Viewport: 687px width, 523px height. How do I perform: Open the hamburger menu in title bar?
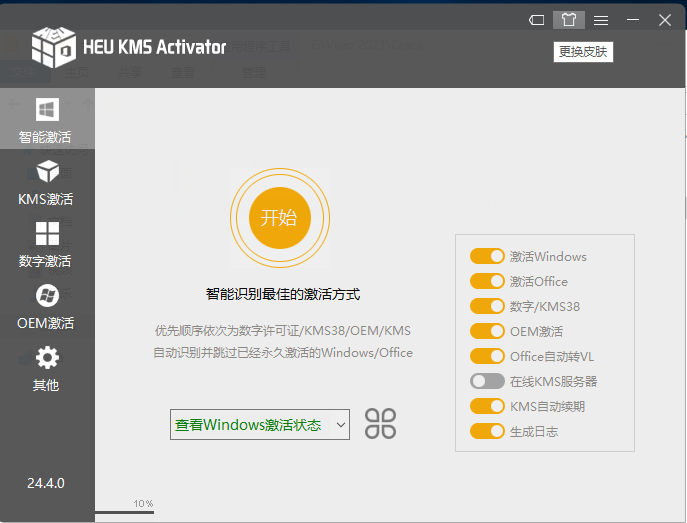click(600, 20)
